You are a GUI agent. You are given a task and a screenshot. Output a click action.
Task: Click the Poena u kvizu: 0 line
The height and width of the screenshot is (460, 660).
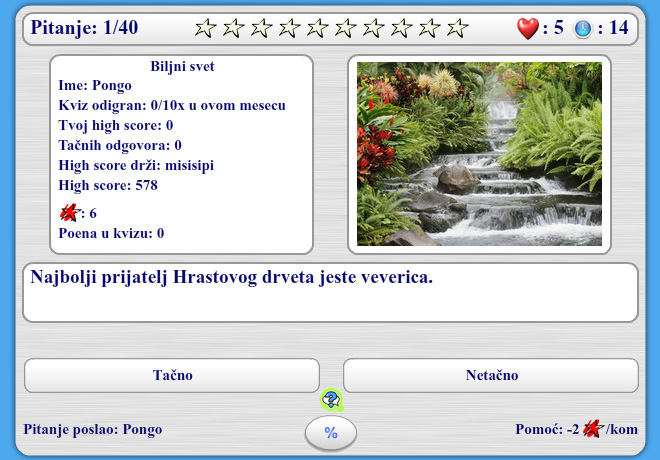point(111,233)
